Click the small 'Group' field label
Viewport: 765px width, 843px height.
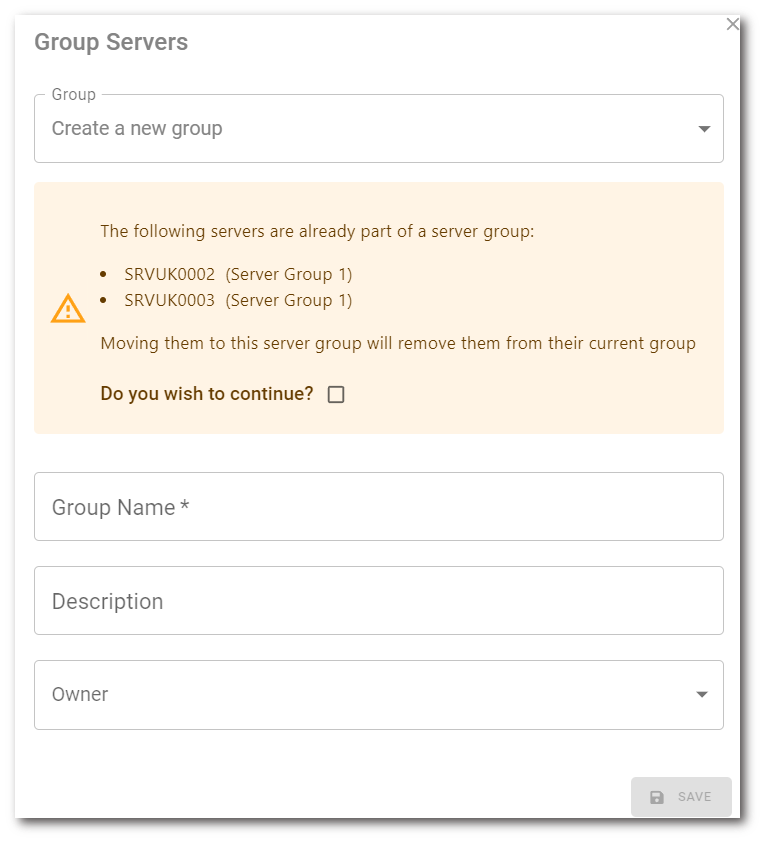coord(74,95)
